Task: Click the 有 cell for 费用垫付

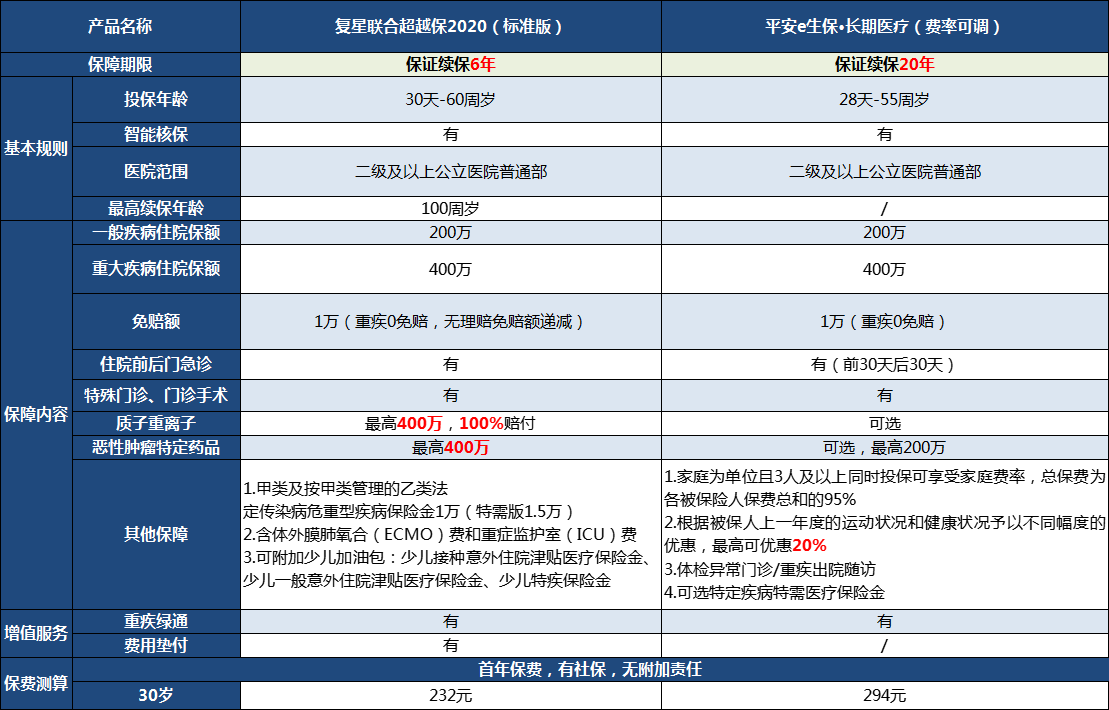Action: (451, 645)
